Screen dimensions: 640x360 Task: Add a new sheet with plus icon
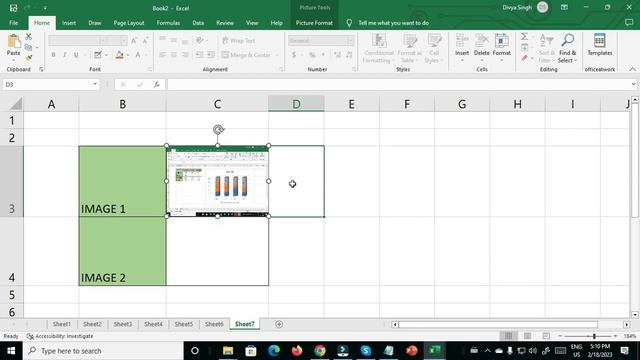pyautogui.click(x=279, y=324)
